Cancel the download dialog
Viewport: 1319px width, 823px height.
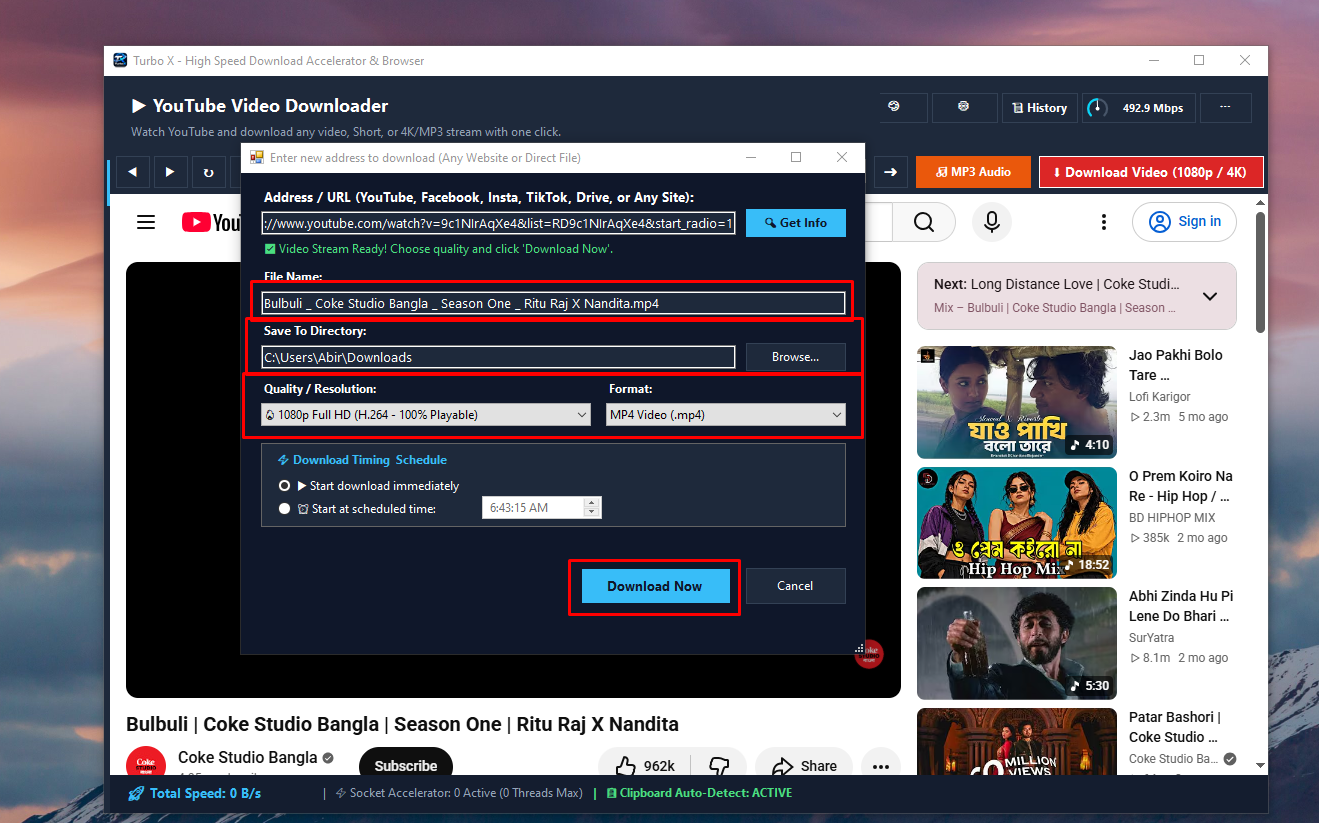click(x=796, y=586)
